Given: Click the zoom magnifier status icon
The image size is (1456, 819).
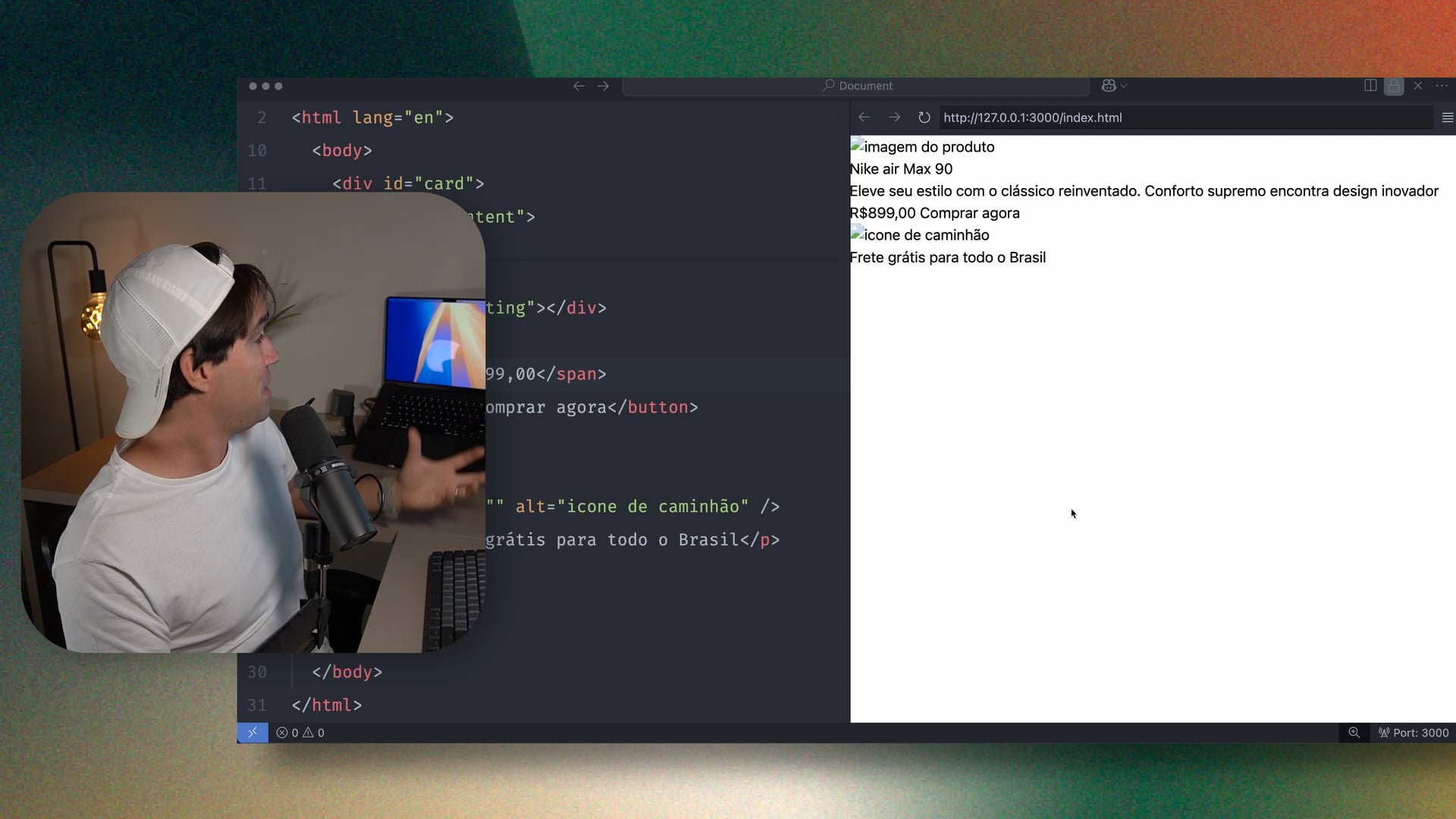Looking at the screenshot, I should [1354, 733].
